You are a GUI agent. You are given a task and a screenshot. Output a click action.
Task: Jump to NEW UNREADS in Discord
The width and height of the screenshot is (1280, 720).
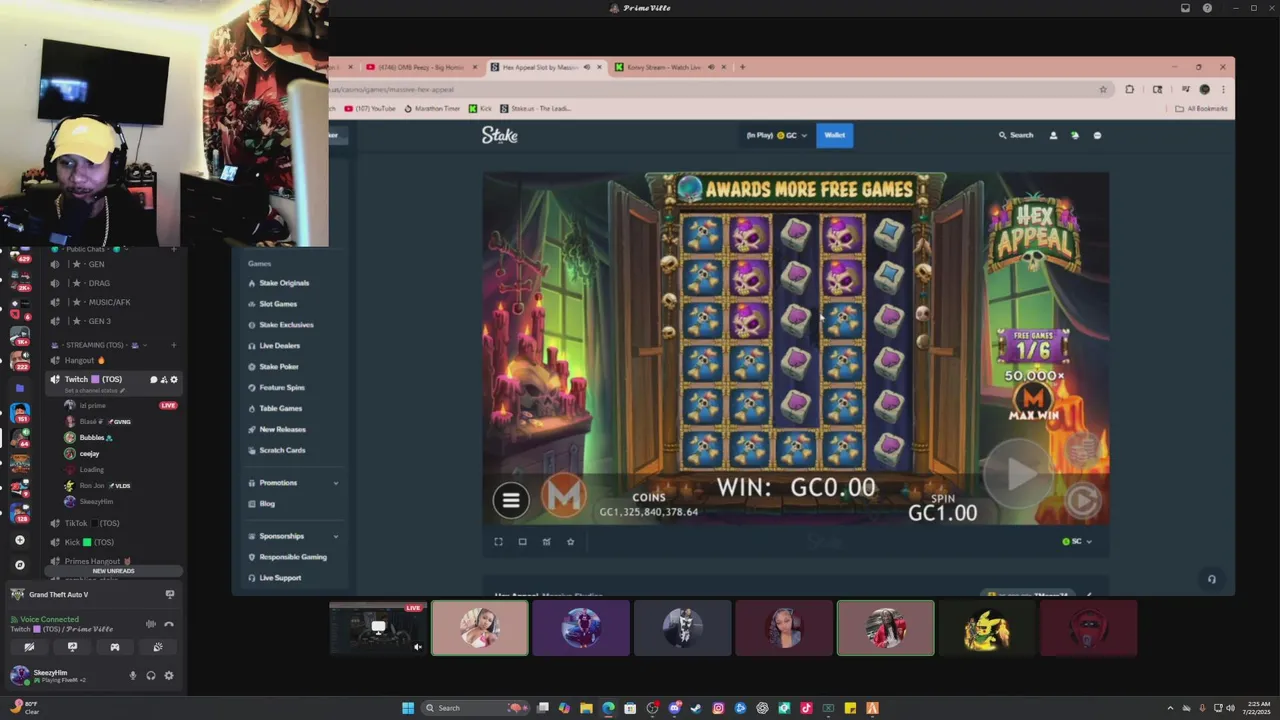pos(113,571)
